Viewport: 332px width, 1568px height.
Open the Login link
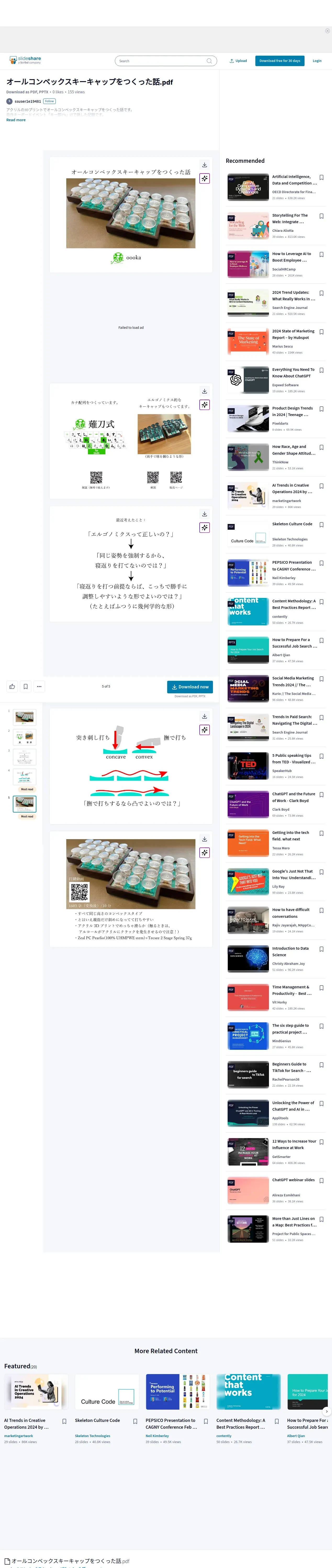317,61
